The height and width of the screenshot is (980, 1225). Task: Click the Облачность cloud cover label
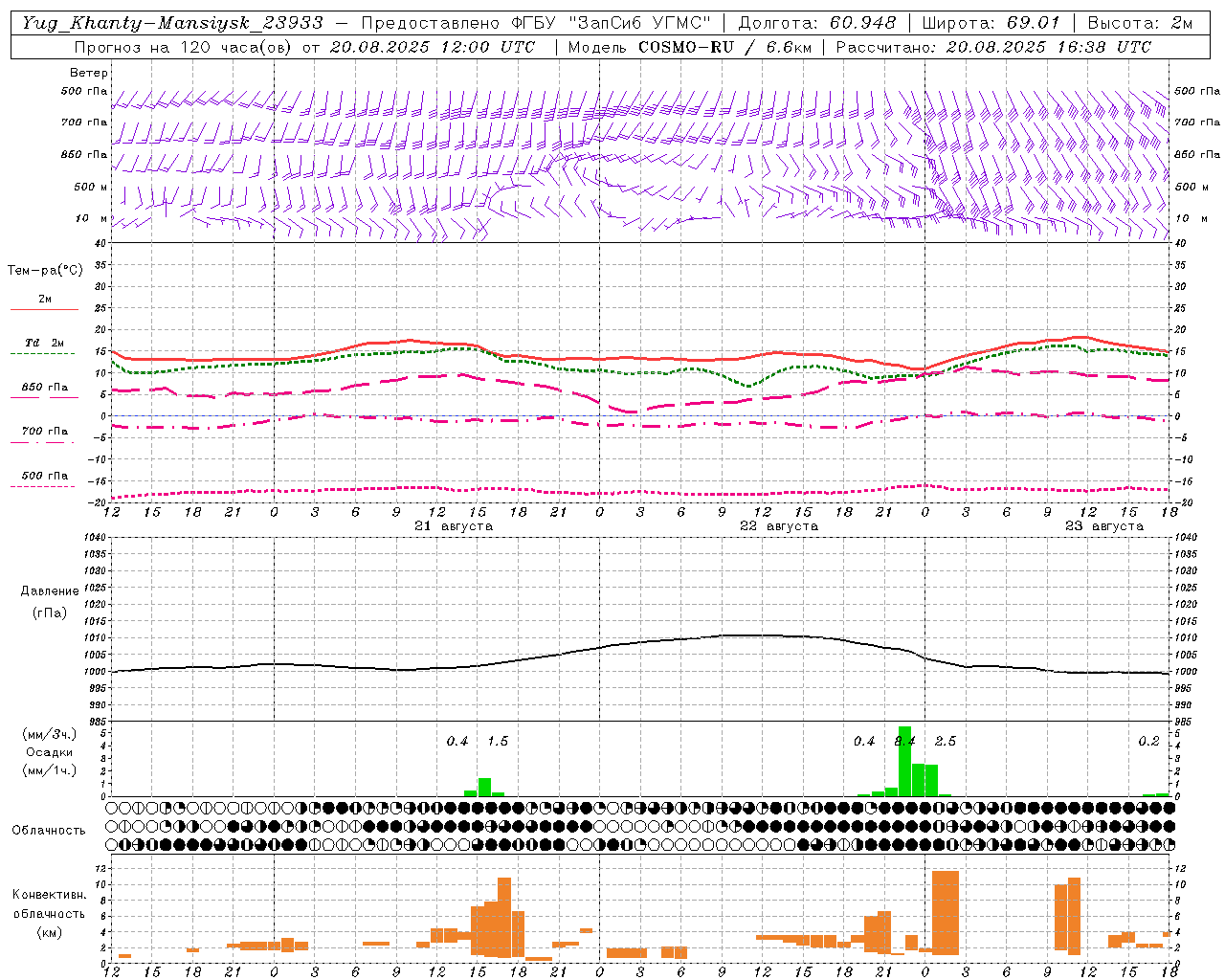coord(49,831)
